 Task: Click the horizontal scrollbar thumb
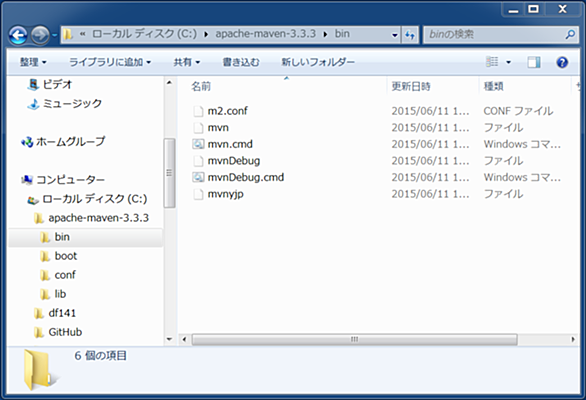click(x=355, y=339)
